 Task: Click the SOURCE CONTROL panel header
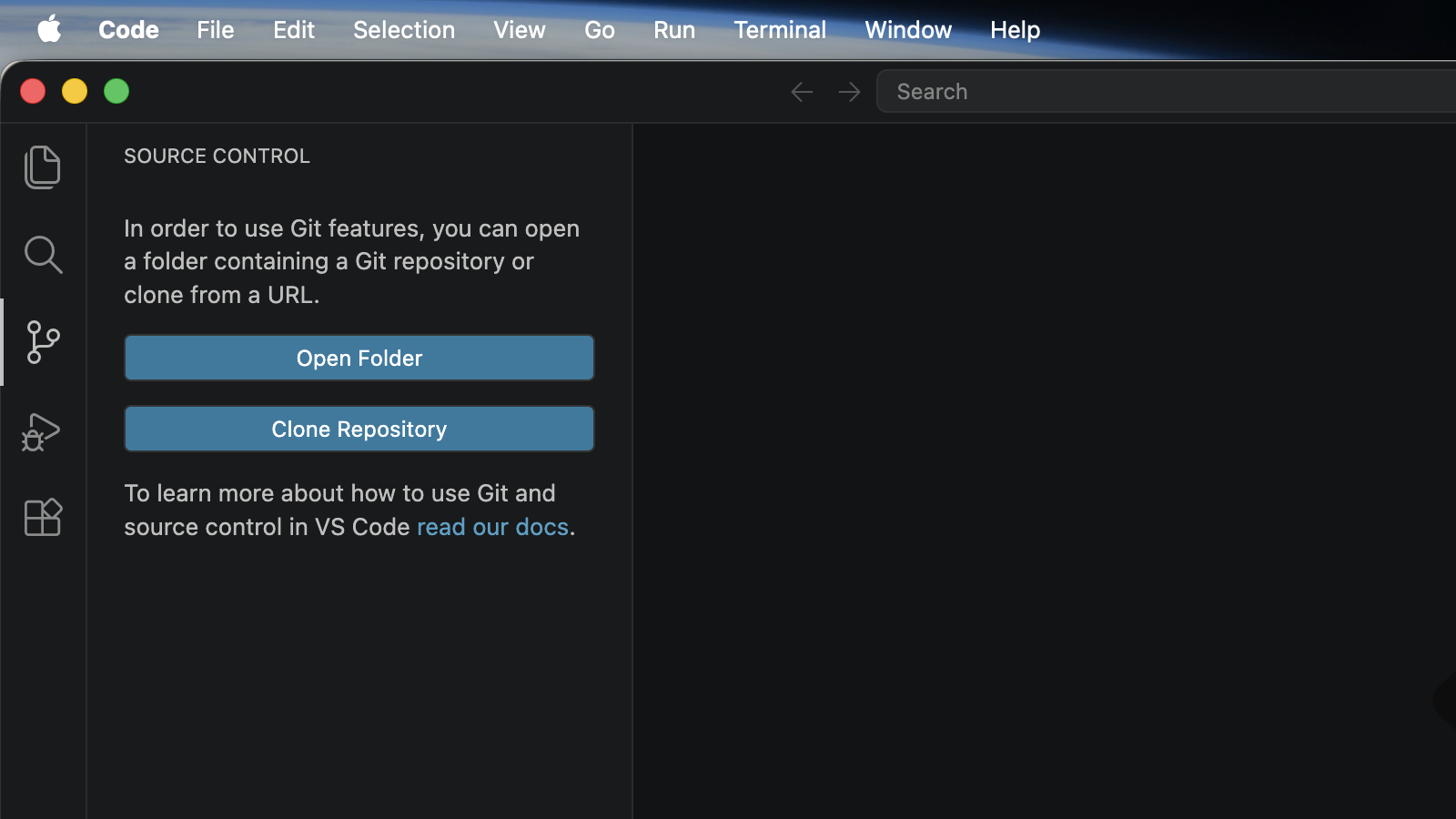(217, 156)
